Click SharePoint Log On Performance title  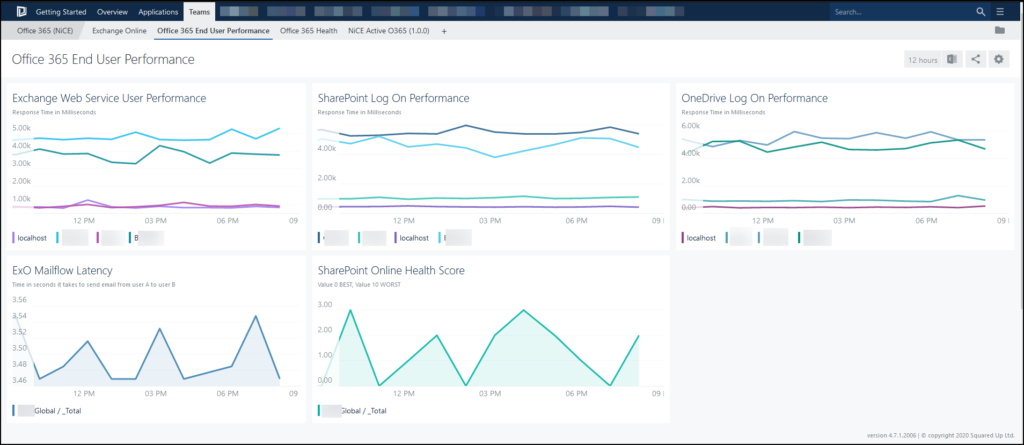point(394,98)
